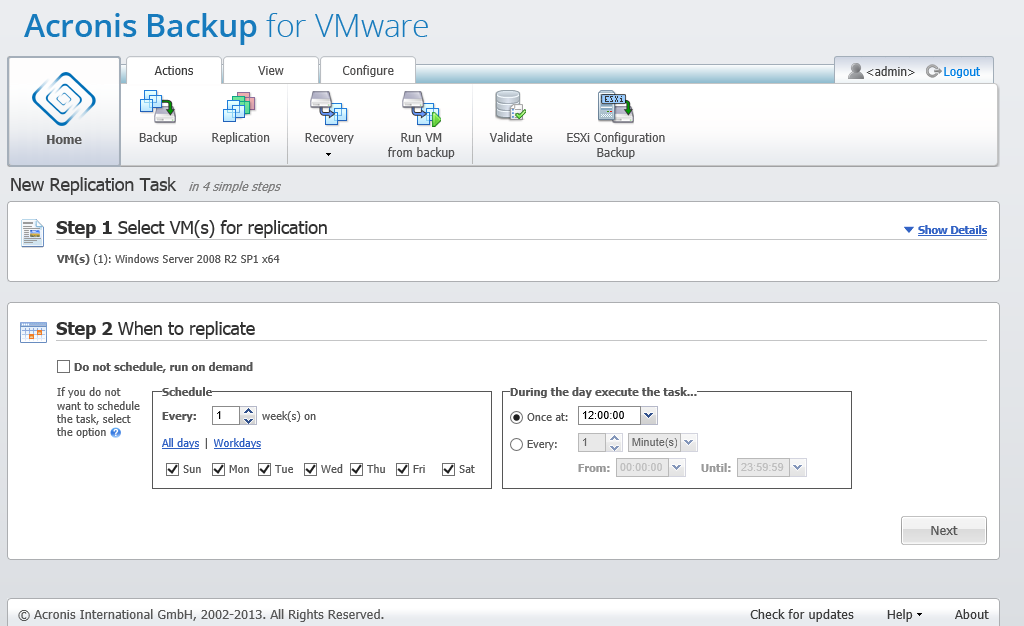
Task: Click the Every week(s) number field
Action: pos(227,416)
